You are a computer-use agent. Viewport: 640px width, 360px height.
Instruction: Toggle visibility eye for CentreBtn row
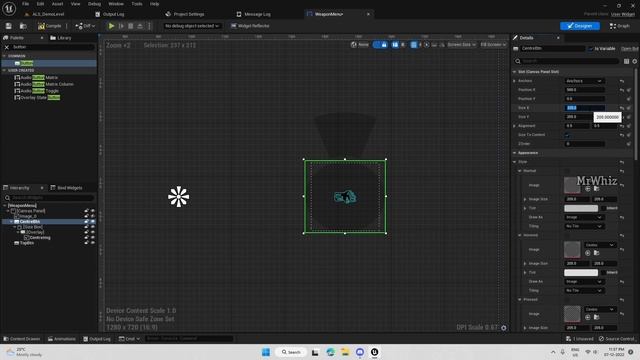tap(93, 221)
